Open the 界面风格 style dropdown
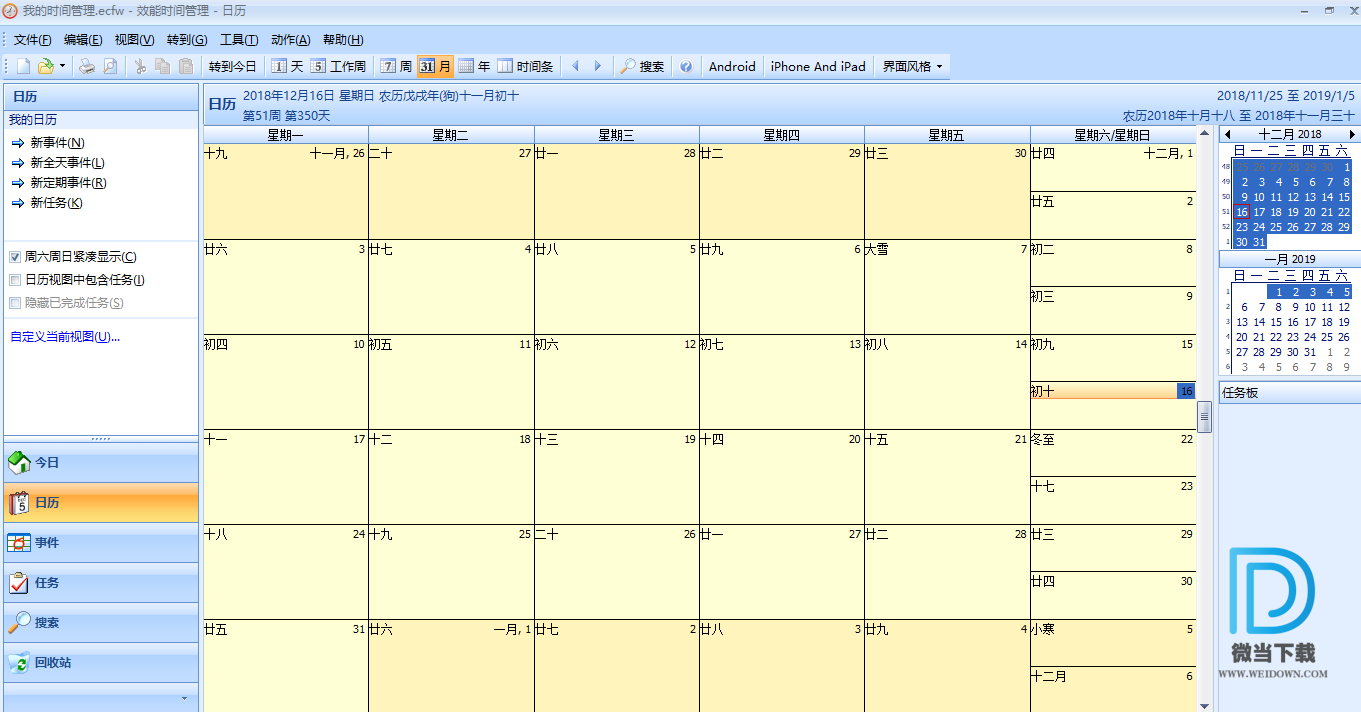Image resolution: width=1361 pixels, height=712 pixels. (912, 66)
